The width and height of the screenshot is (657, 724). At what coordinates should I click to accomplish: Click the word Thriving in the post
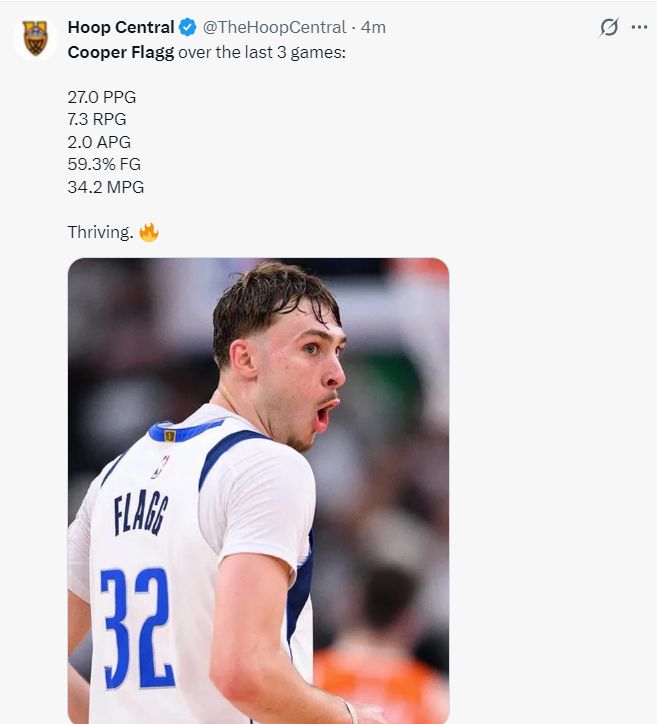click(100, 232)
